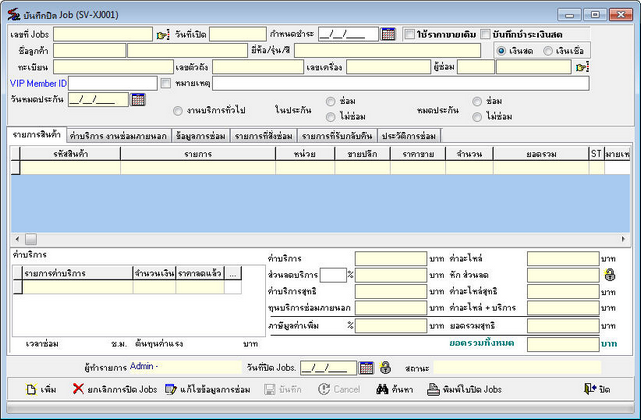Viewport: 641px width, 420px height.
Task: Switch to รายการที่สั่งซ่อม tab
Action: 263,136
